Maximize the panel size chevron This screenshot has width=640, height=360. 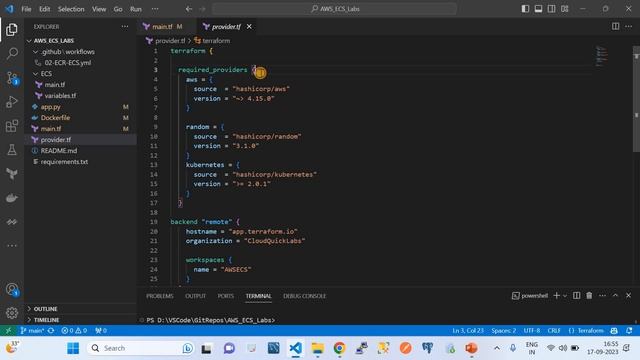[x=615, y=296]
